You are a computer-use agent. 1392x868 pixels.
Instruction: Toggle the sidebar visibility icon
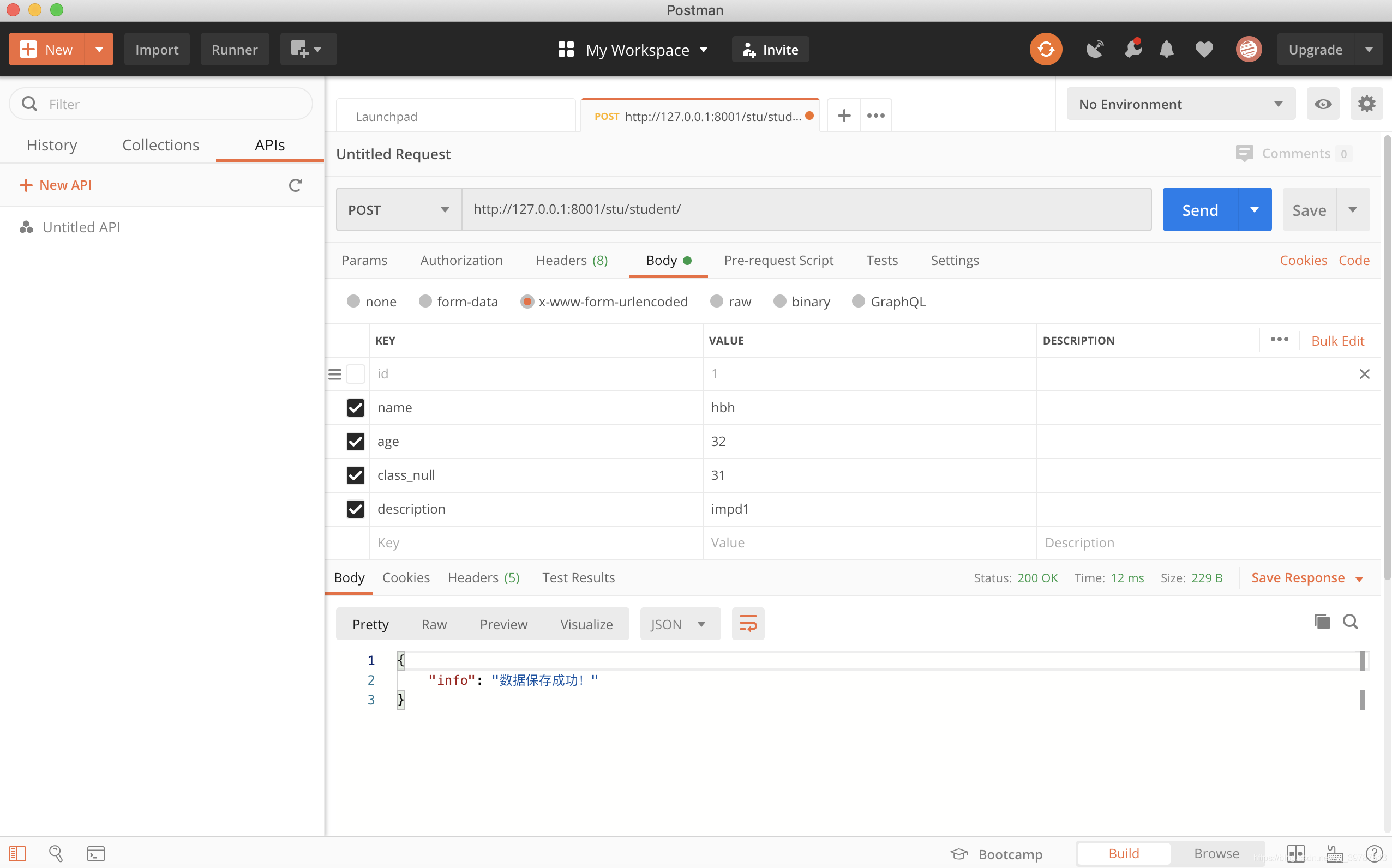(17, 854)
